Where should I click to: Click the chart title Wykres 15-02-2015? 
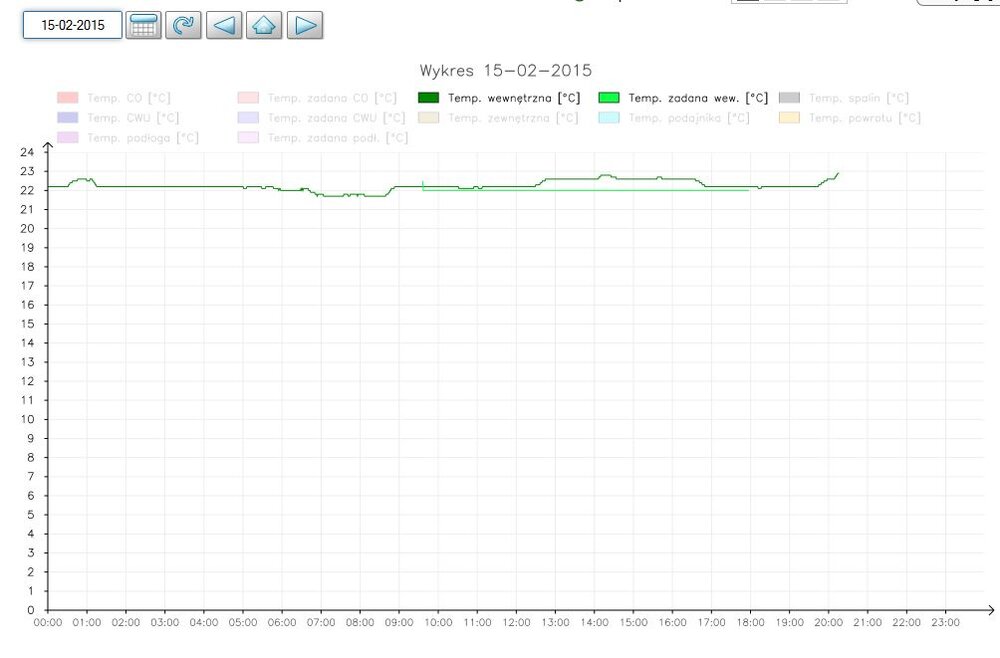(505, 71)
